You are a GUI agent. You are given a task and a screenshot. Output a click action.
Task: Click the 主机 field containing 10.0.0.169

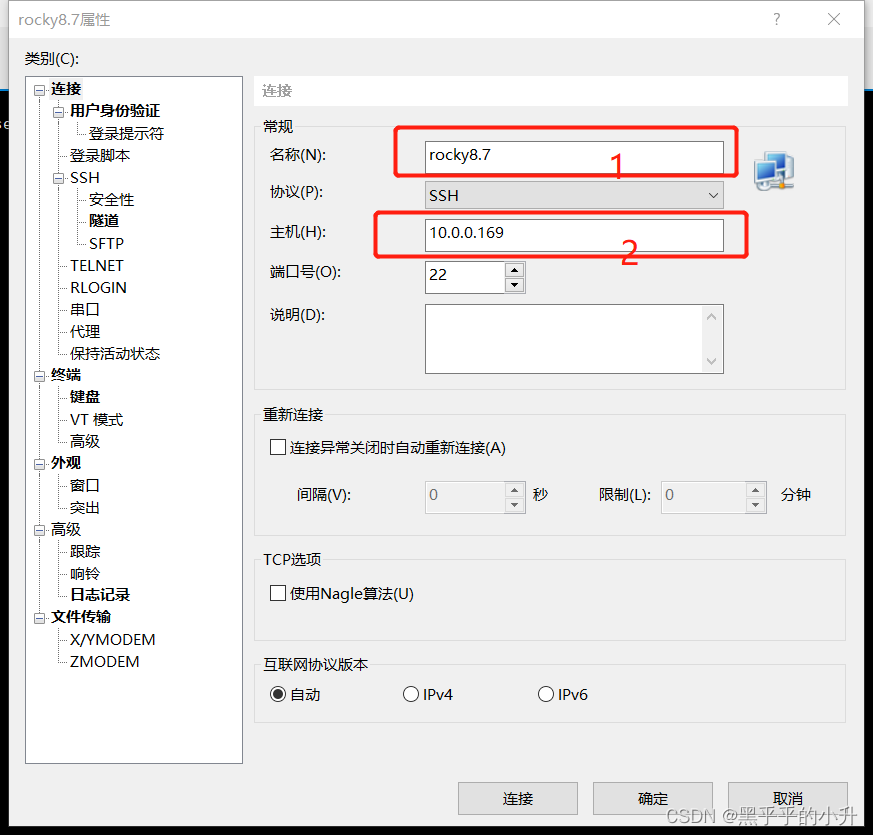574,234
